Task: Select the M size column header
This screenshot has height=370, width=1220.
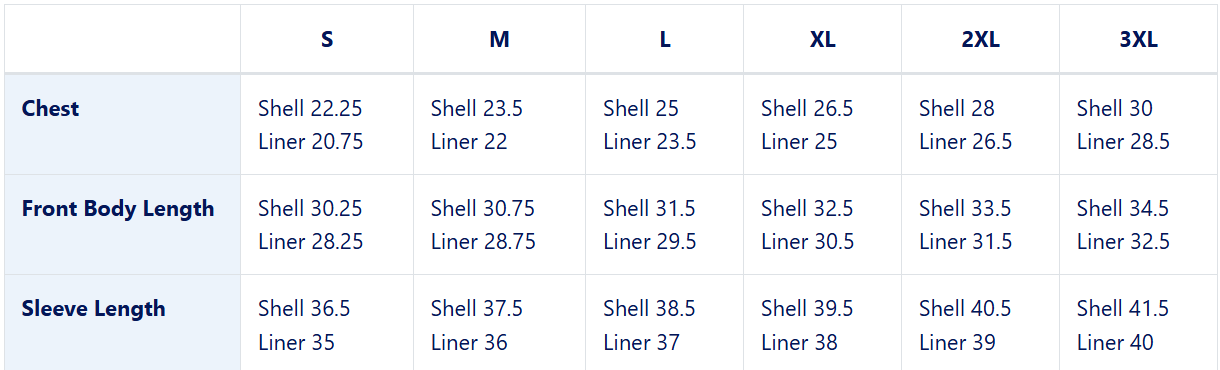Action: [500, 40]
